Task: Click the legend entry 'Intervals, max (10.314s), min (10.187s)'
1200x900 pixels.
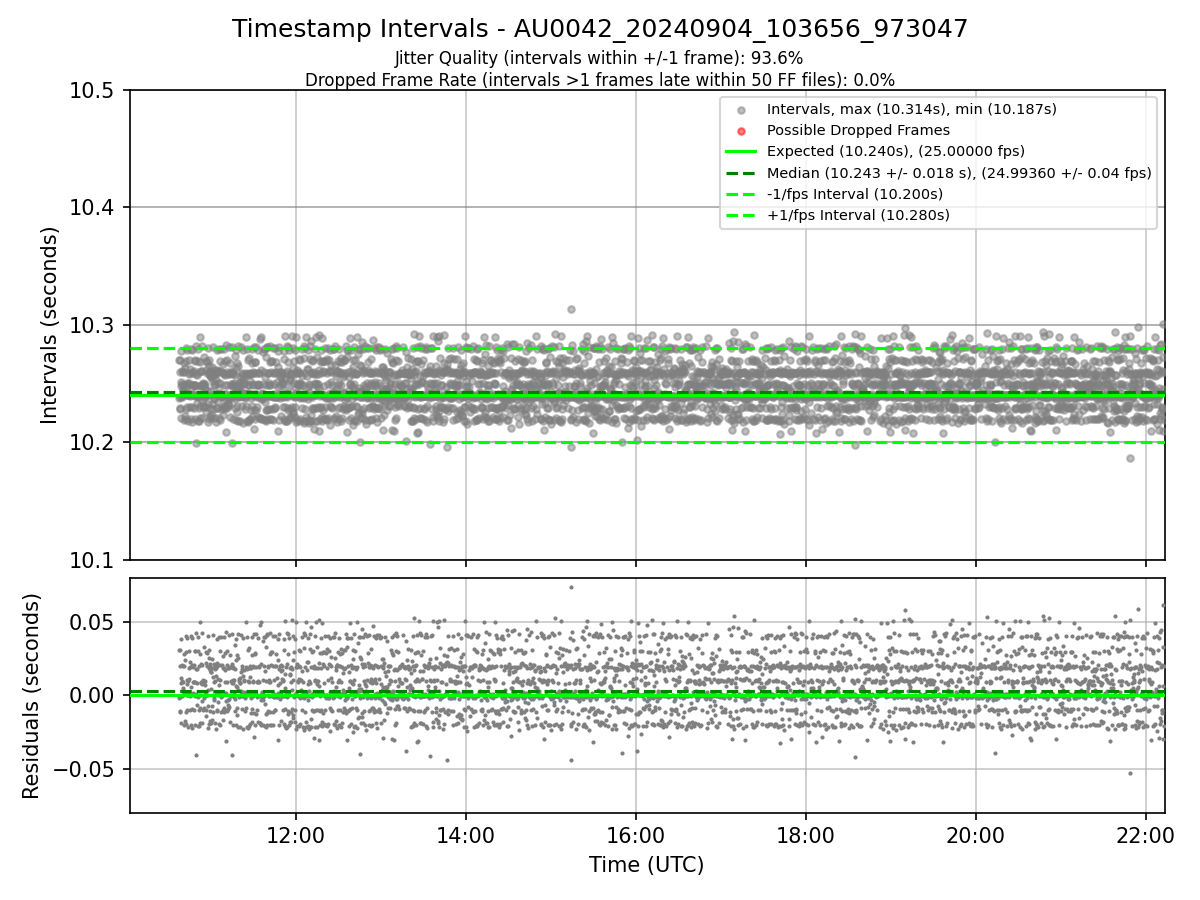Action: [911, 109]
